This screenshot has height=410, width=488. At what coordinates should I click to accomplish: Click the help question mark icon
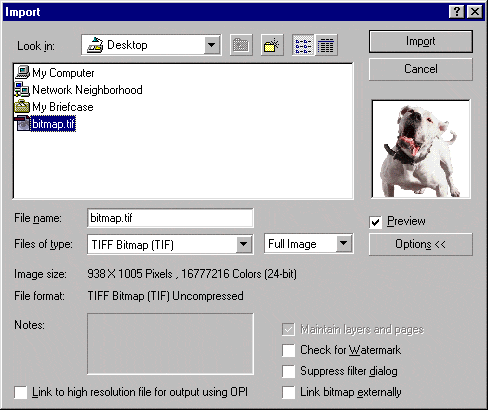click(456, 12)
